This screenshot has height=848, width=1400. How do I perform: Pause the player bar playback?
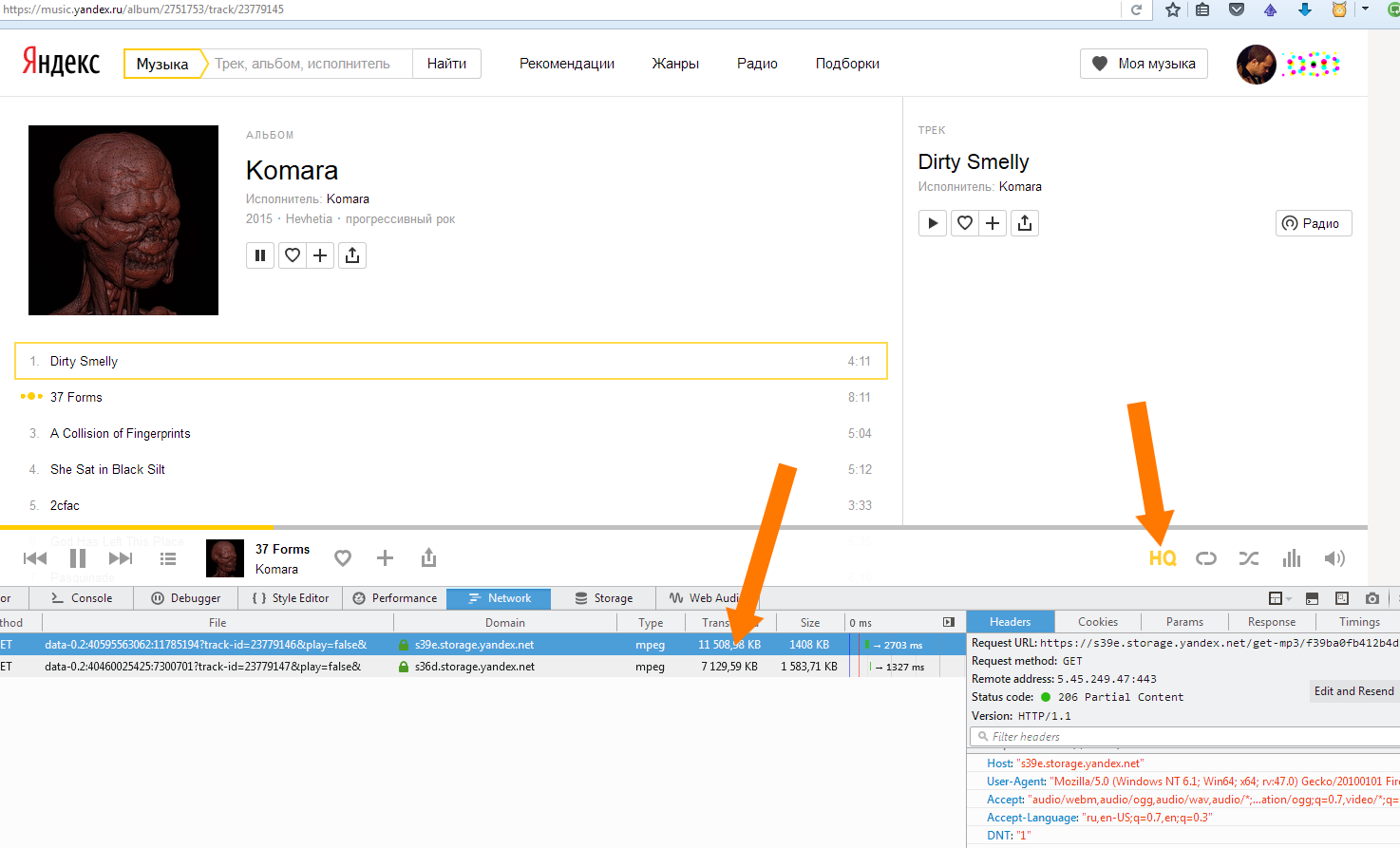tap(78, 558)
